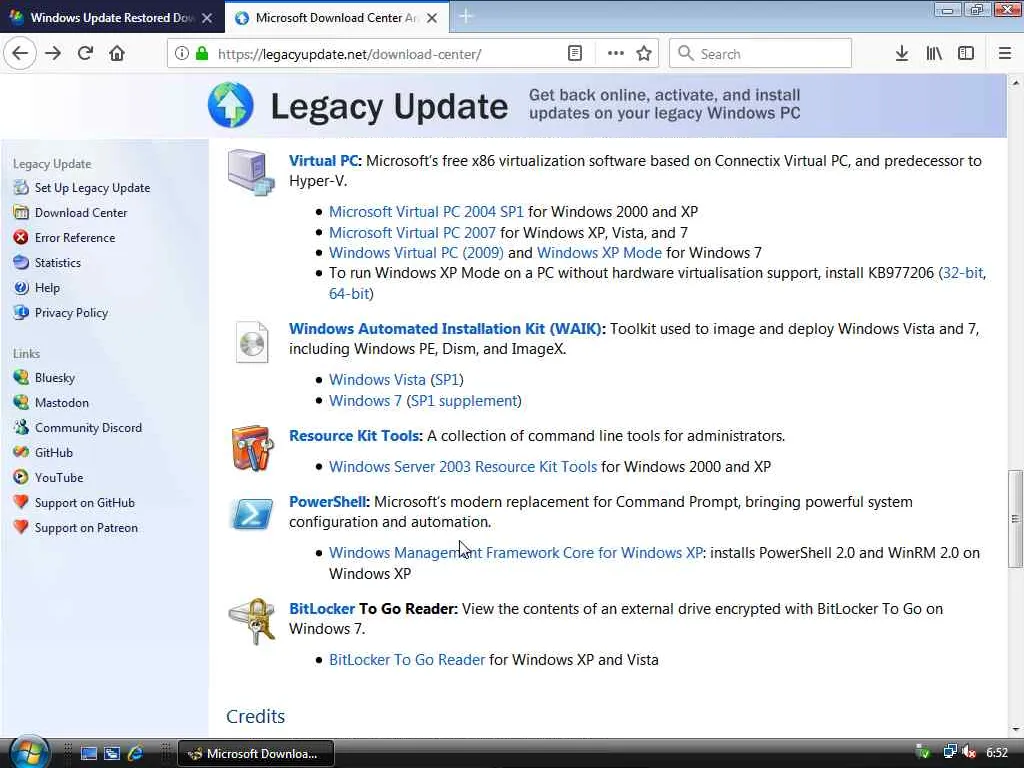
Task: Close the Microsoft Download Center tab
Action: 432,18
